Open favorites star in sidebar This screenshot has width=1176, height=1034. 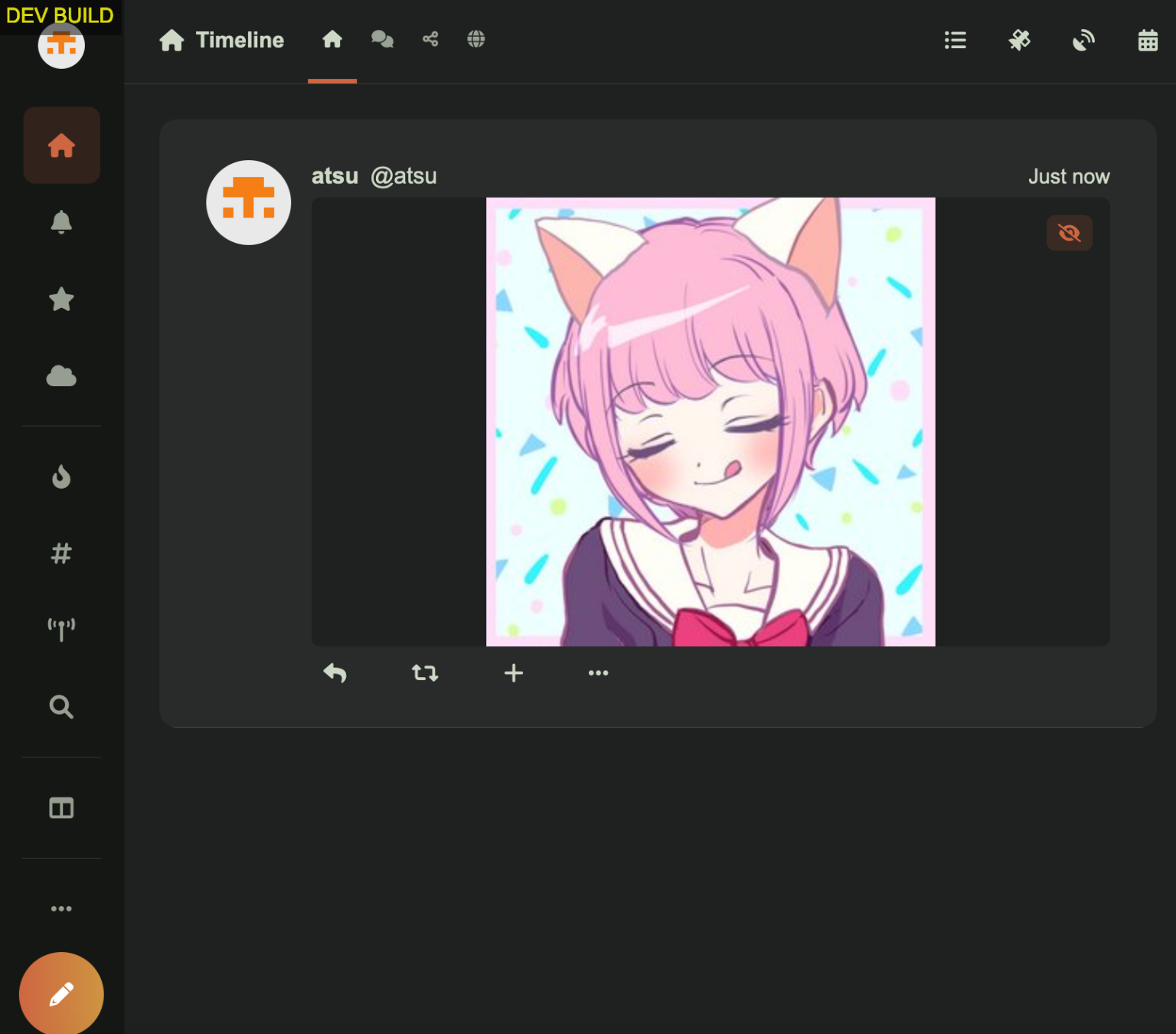pos(61,299)
